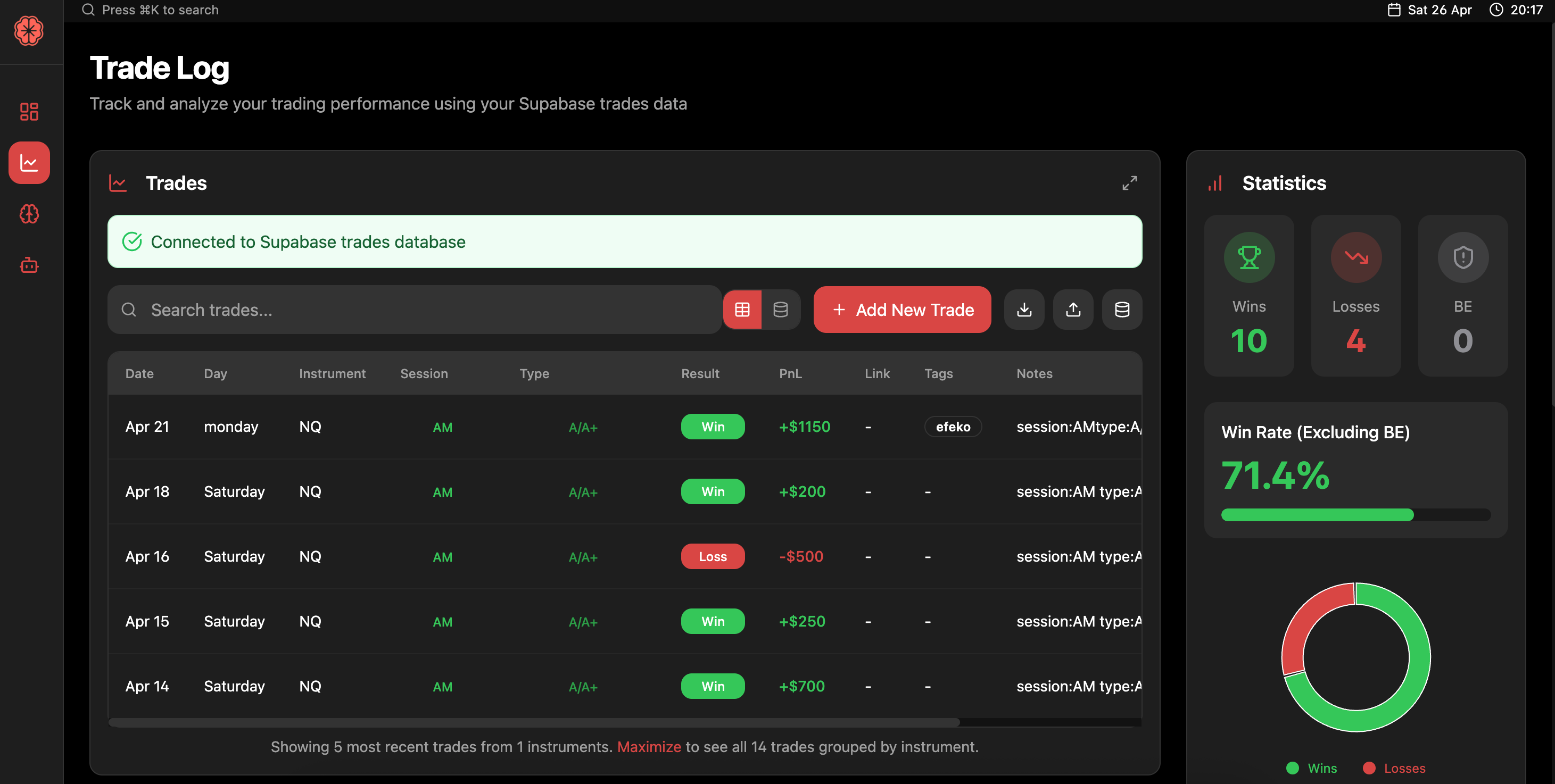
Task: Enable table view in the view toggle
Action: pyautogui.click(x=741, y=310)
